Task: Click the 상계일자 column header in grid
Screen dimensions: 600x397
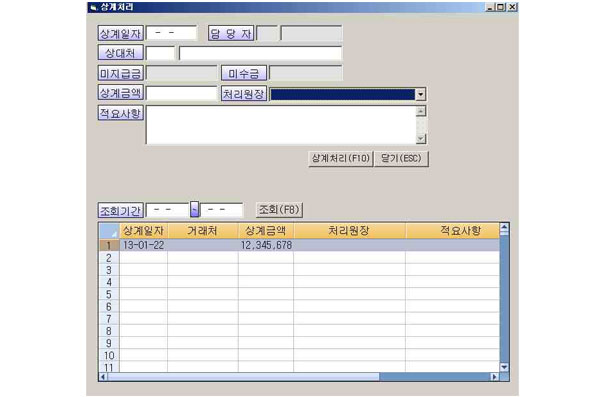Action: pos(143,231)
